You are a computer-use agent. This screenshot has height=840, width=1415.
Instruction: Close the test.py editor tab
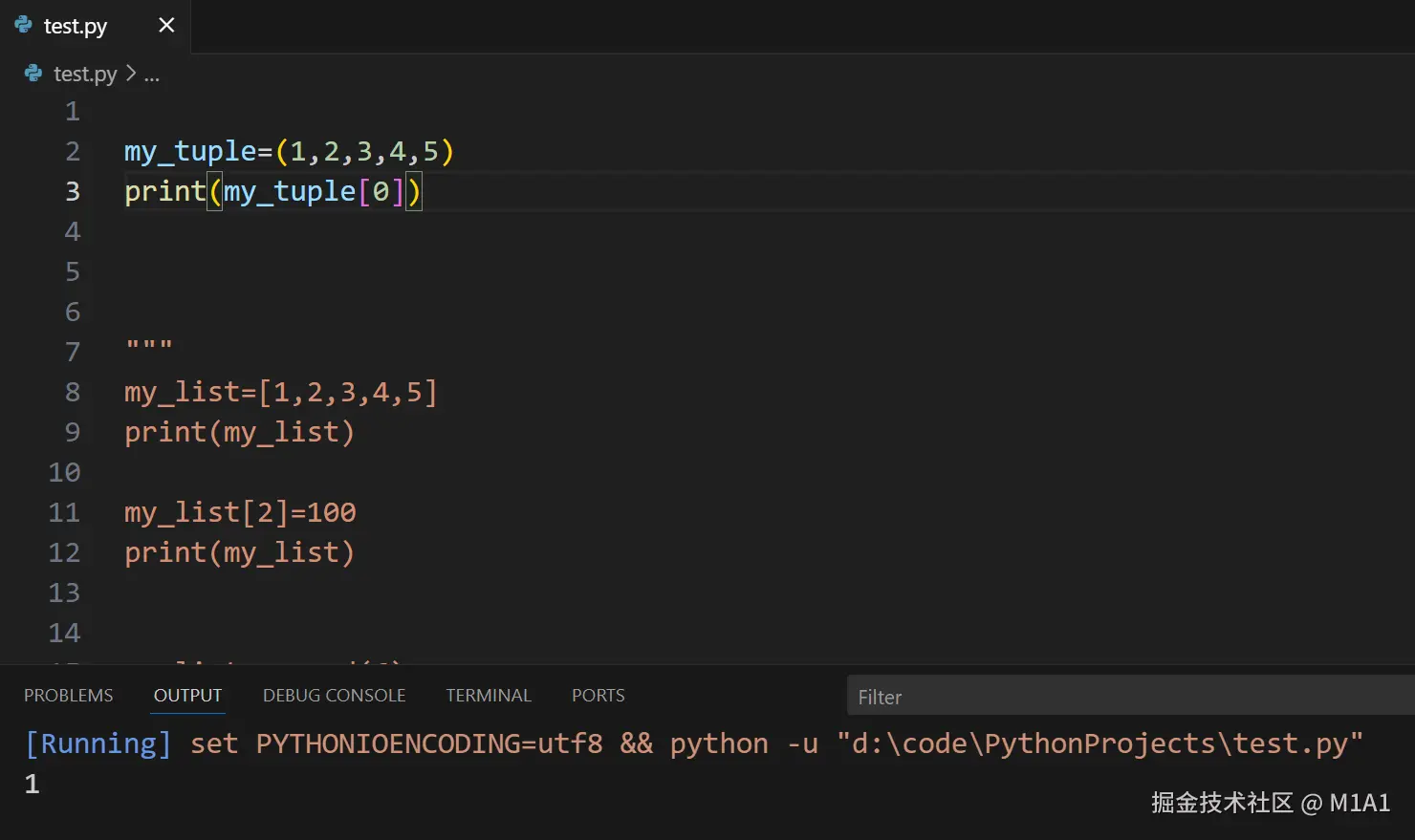[166, 25]
